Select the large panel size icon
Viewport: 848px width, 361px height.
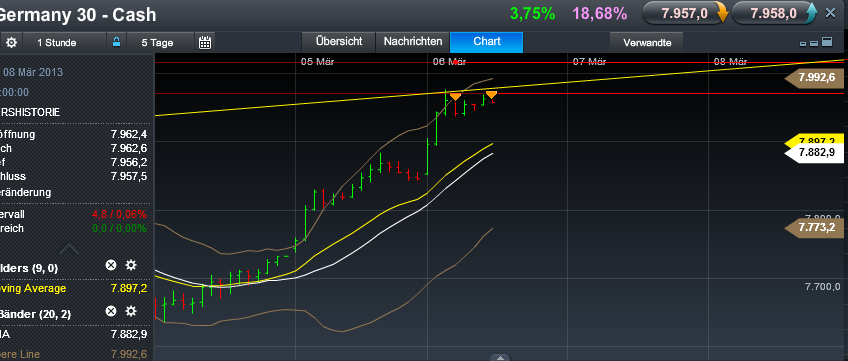pos(827,41)
